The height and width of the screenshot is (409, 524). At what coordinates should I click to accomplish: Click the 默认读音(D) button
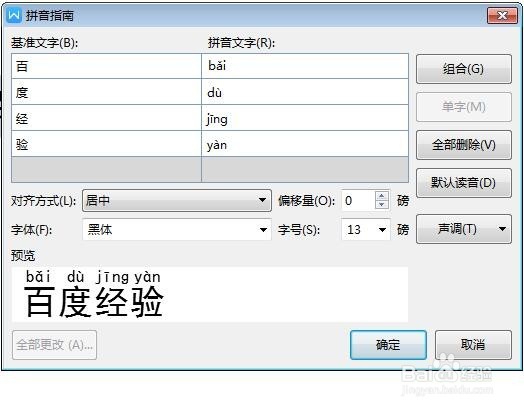point(464,183)
